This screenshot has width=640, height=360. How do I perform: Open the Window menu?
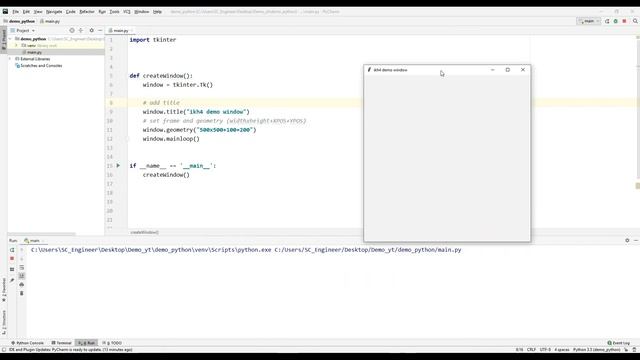pos(142,12)
